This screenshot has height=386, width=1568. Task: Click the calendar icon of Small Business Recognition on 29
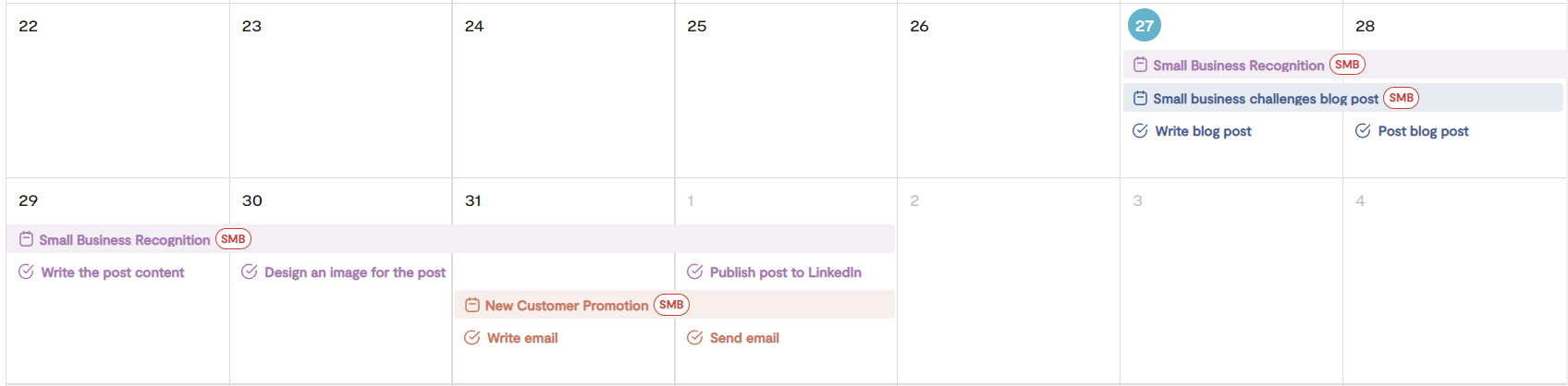[x=26, y=239]
